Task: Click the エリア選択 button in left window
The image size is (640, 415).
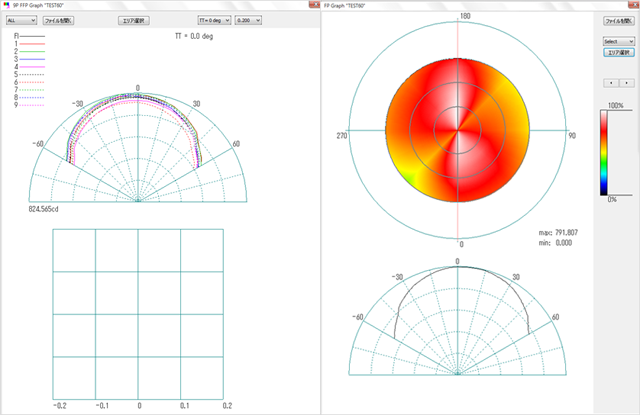Action: (x=134, y=19)
